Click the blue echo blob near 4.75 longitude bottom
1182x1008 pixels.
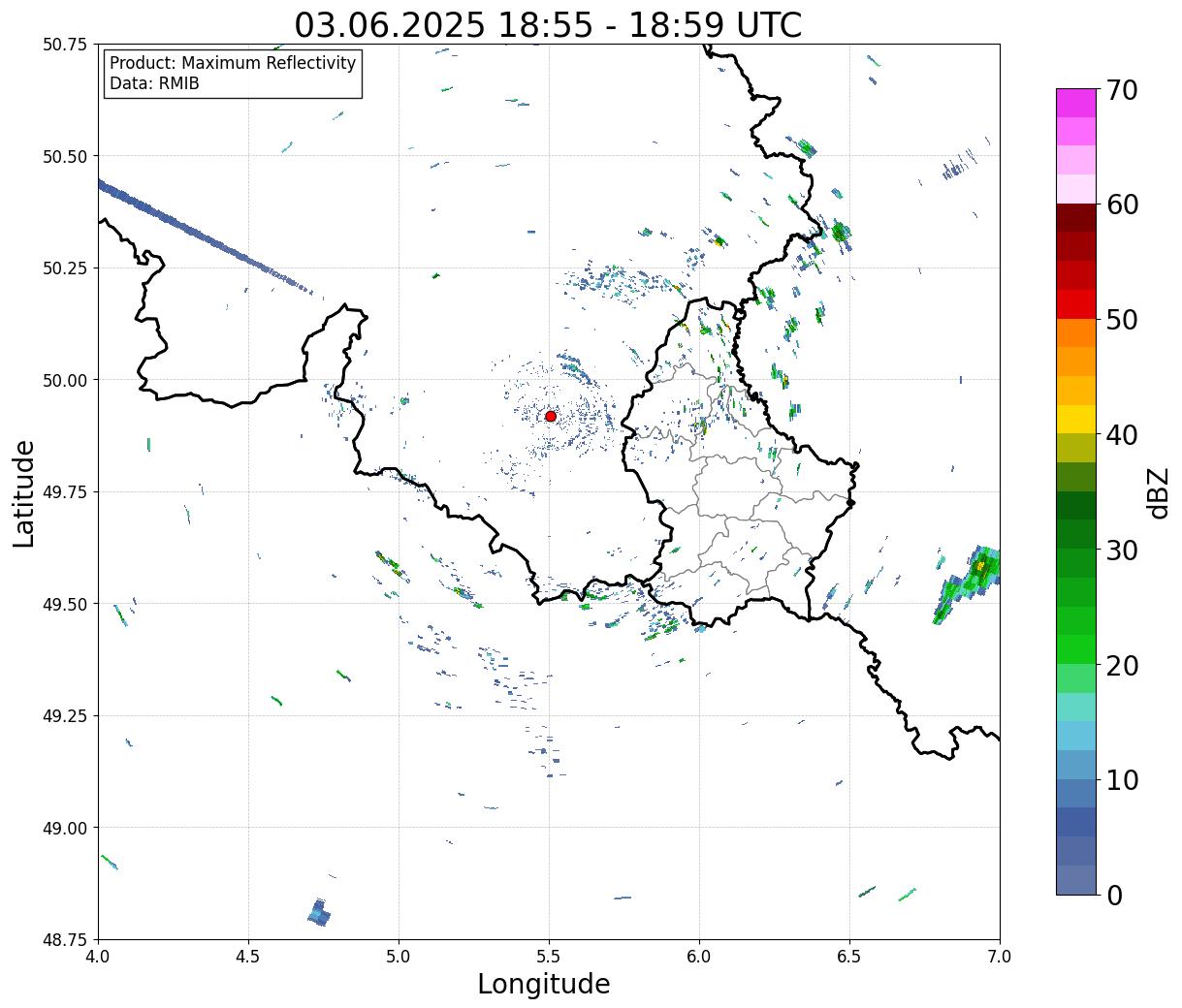coord(319,913)
